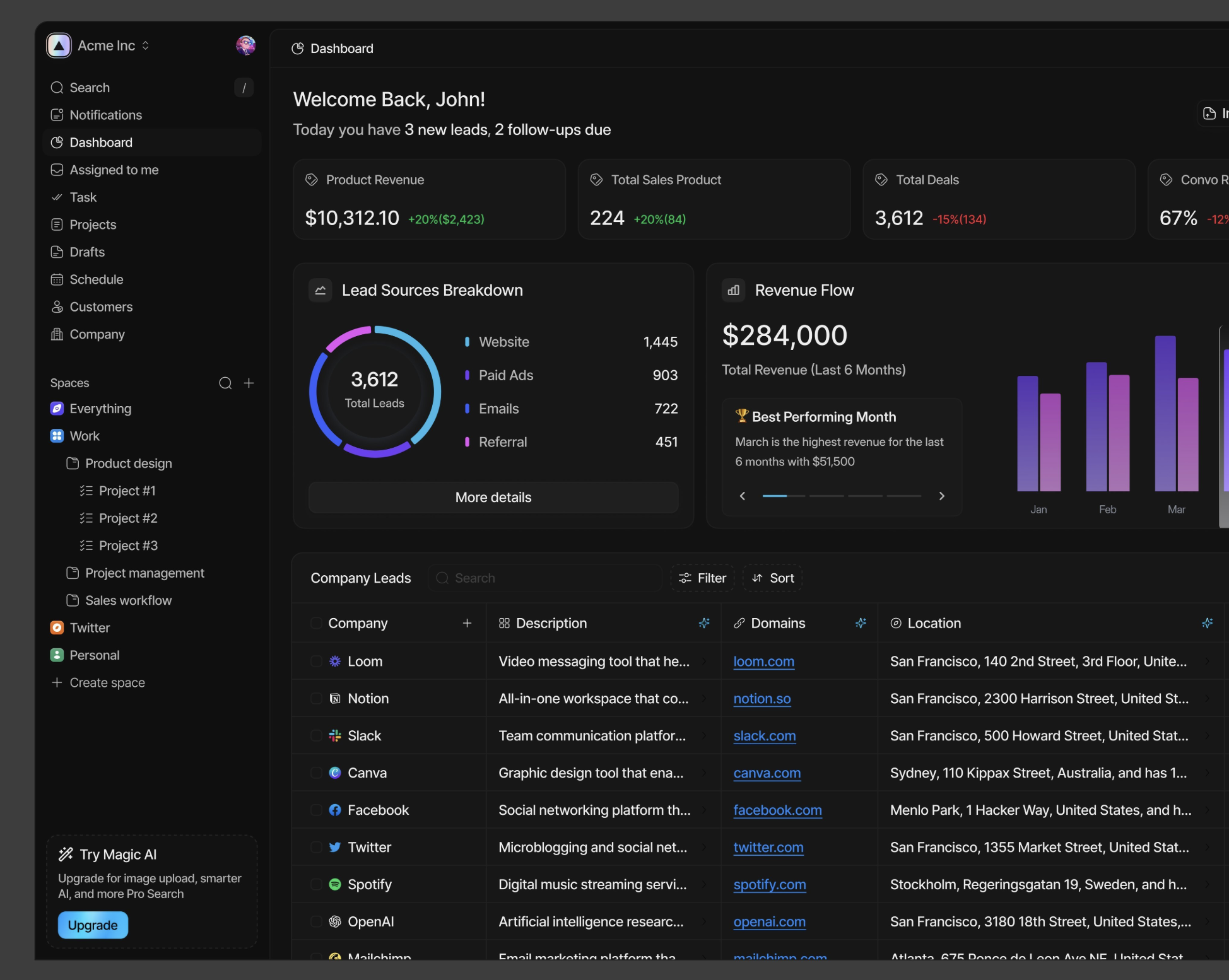Add a new space with plus icon
The image size is (1229, 980).
coord(249,383)
